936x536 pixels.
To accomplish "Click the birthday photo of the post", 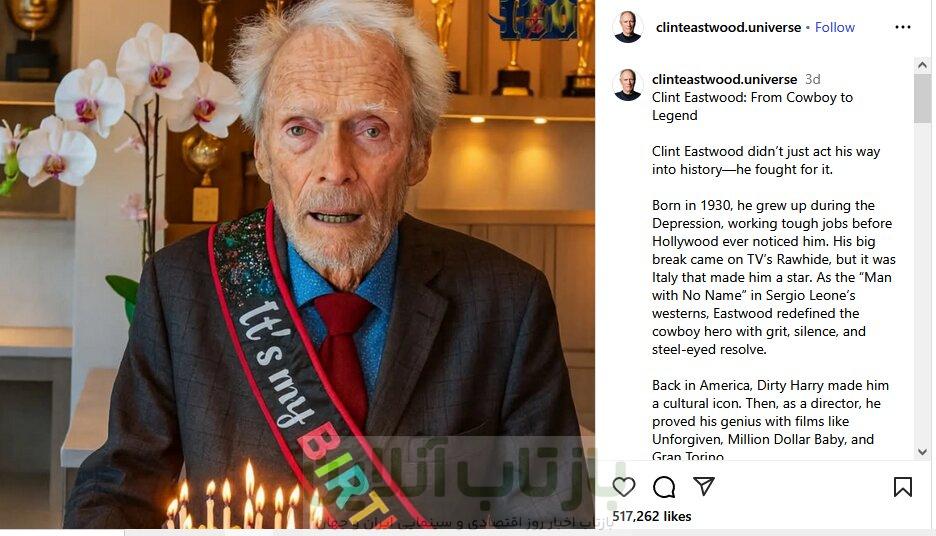I will point(297,264).
